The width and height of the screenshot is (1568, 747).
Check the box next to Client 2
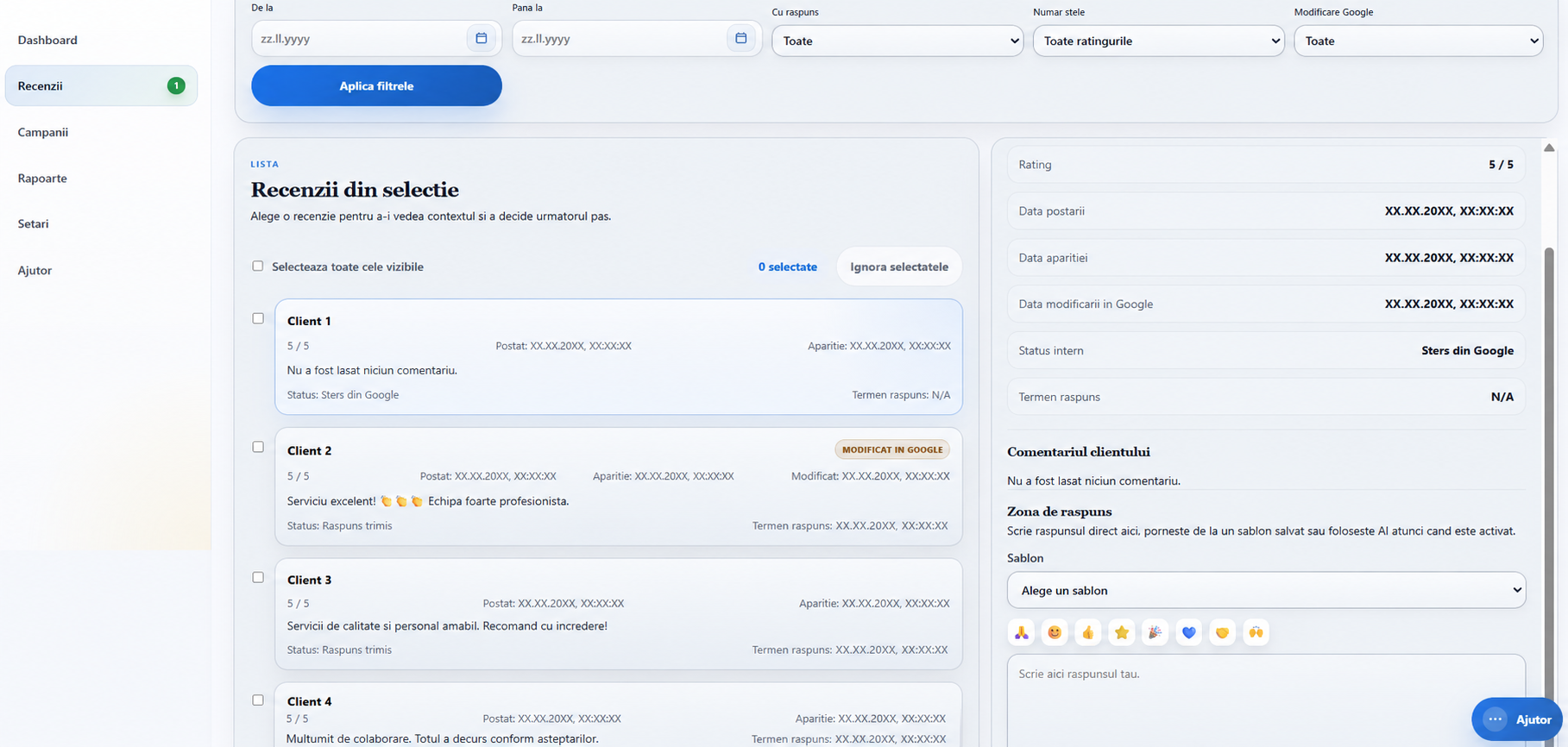click(x=258, y=447)
